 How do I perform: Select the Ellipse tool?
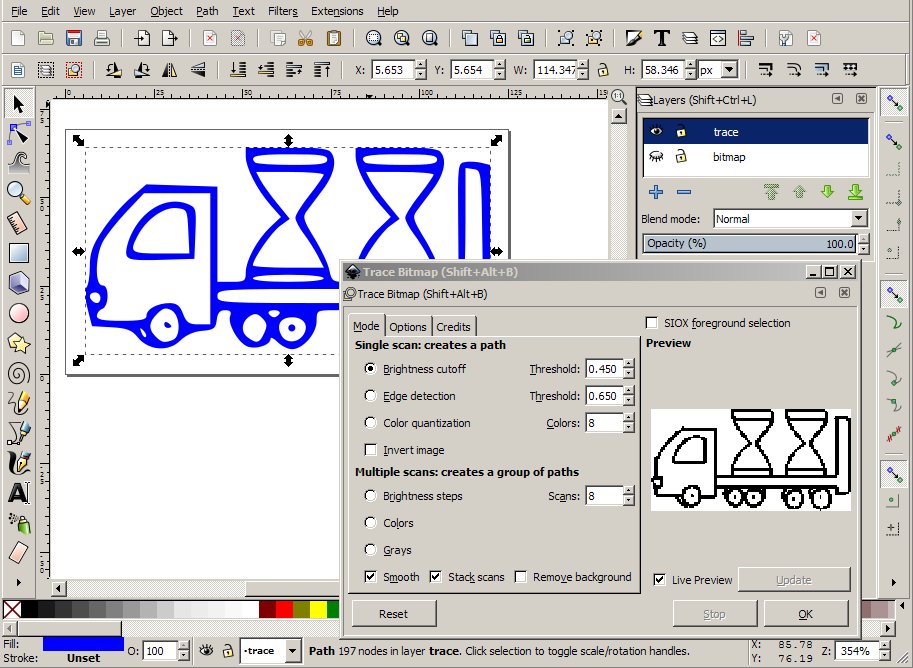point(16,311)
